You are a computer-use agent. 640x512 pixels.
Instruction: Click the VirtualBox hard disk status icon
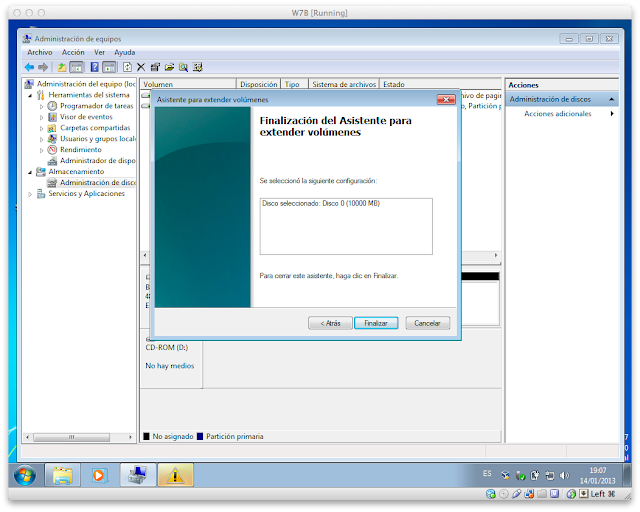pos(491,494)
